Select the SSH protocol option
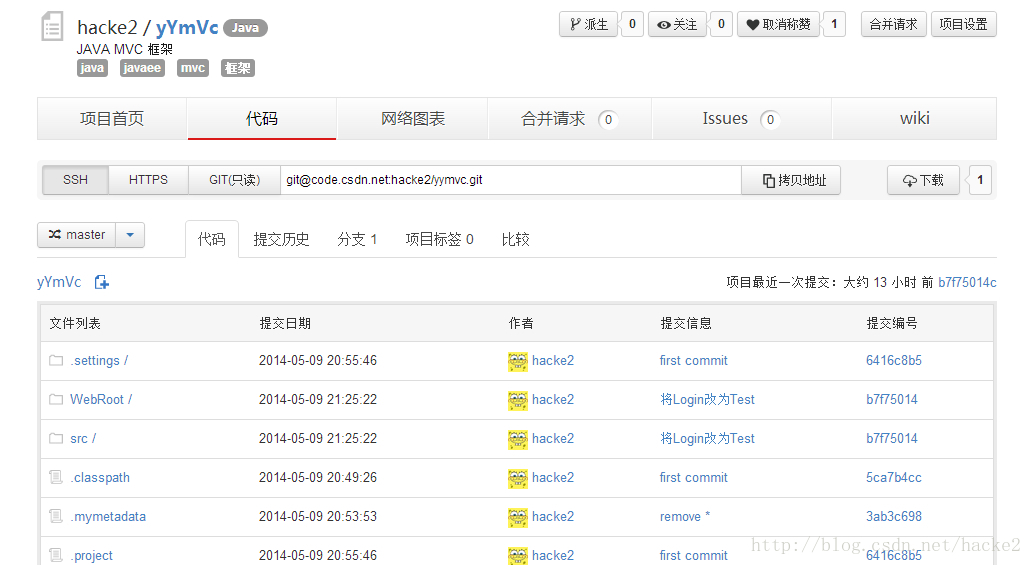 click(x=75, y=180)
